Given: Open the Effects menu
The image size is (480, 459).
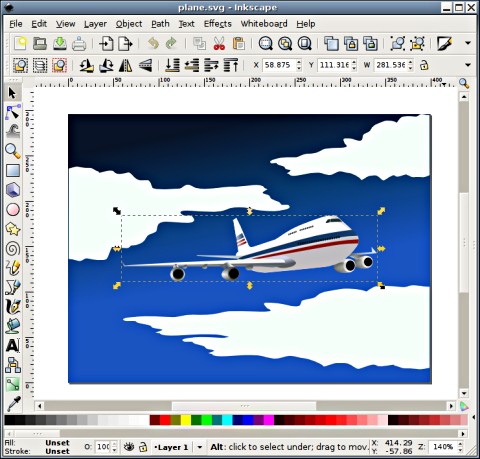Looking at the screenshot, I should (x=218, y=24).
